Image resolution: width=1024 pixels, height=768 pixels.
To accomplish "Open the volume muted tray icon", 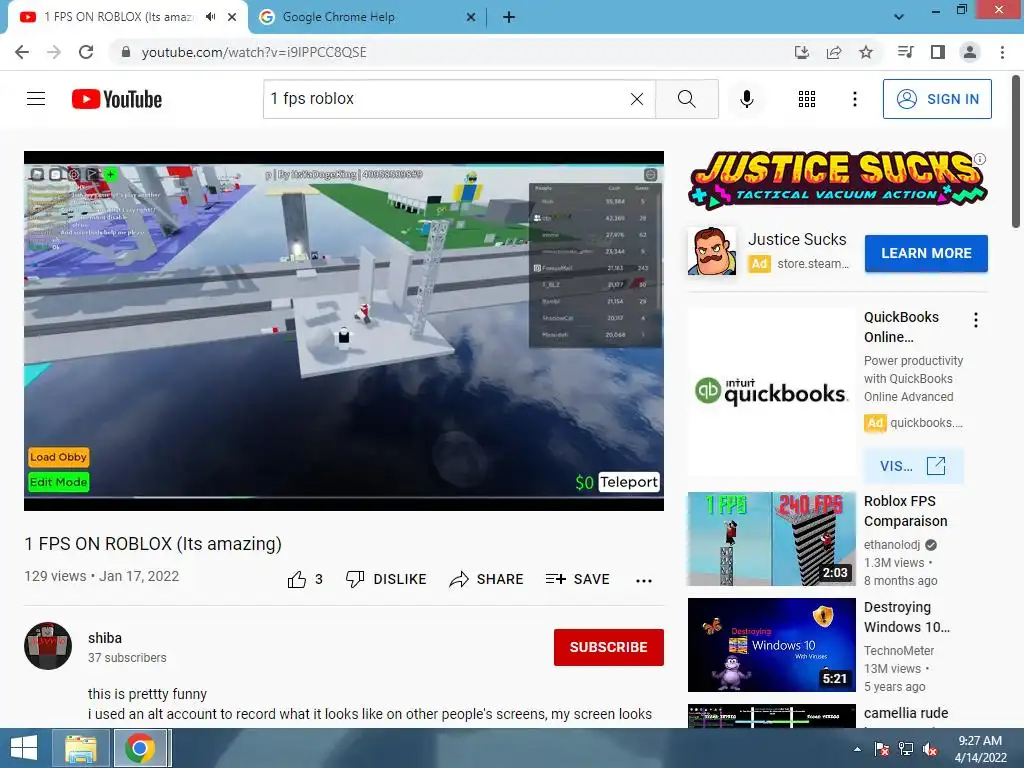I will [930, 749].
